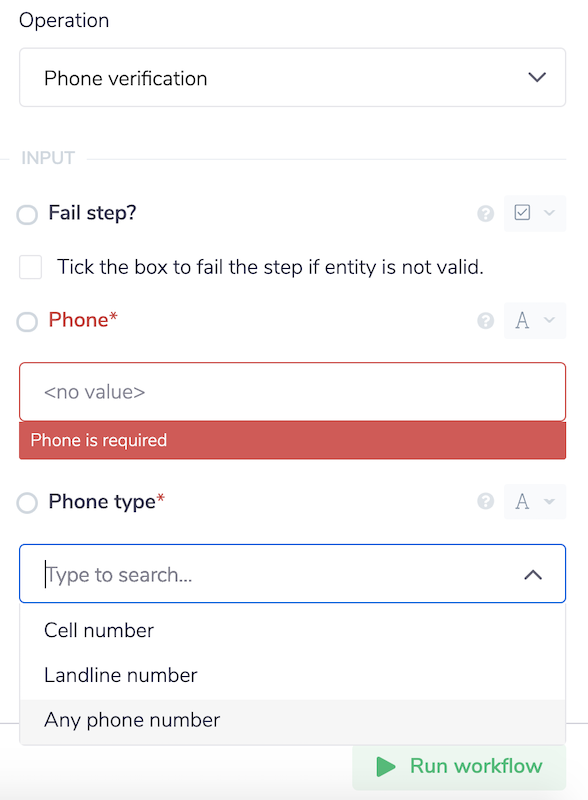Select the radio button next to Phone

(27, 321)
